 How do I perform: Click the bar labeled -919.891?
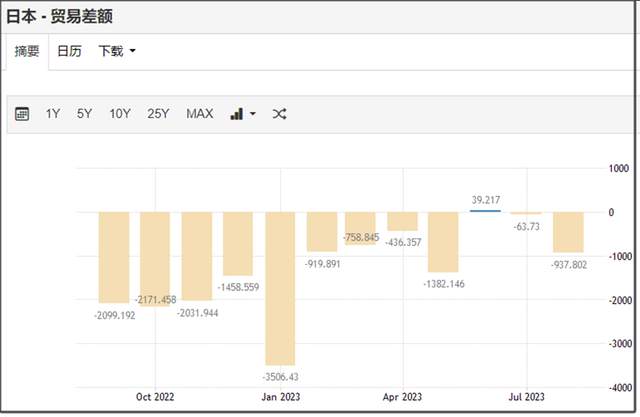(x=321, y=231)
